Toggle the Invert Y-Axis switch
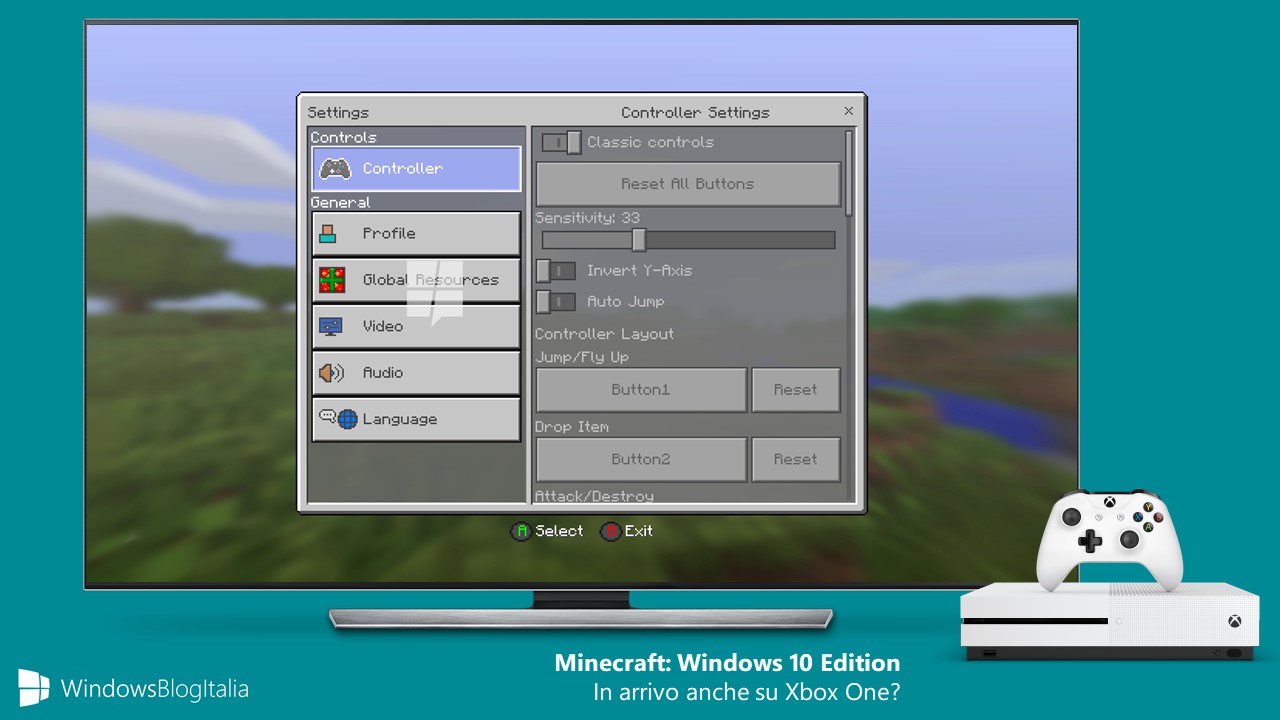Image resolution: width=1280 pixels, height=720 pixels. coord(556,271)
